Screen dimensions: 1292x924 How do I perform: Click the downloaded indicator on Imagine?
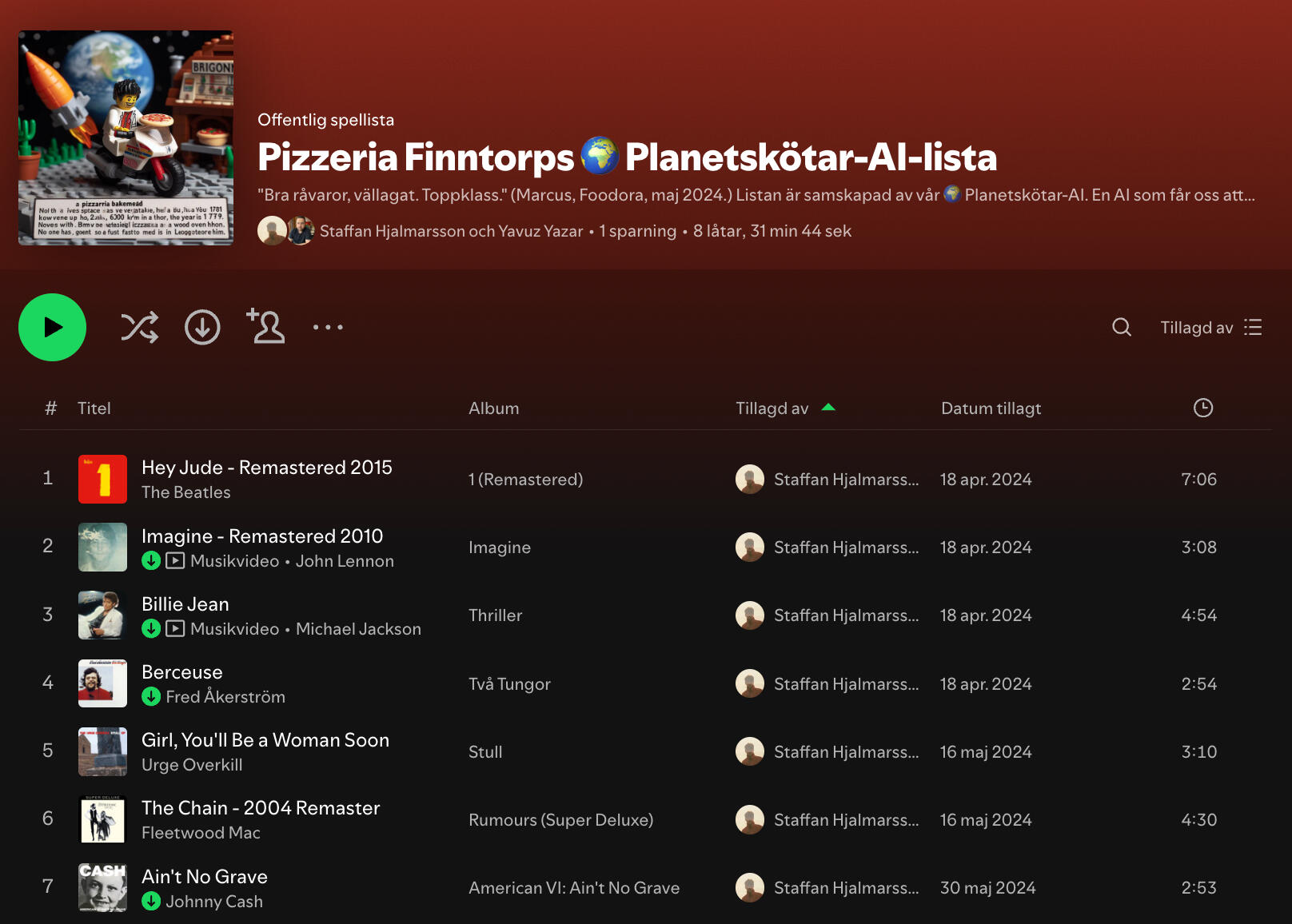pos(151,561)
